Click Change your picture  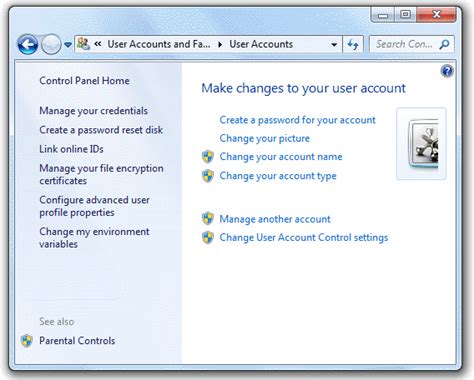pyautogui.click(x=265, y=138)
